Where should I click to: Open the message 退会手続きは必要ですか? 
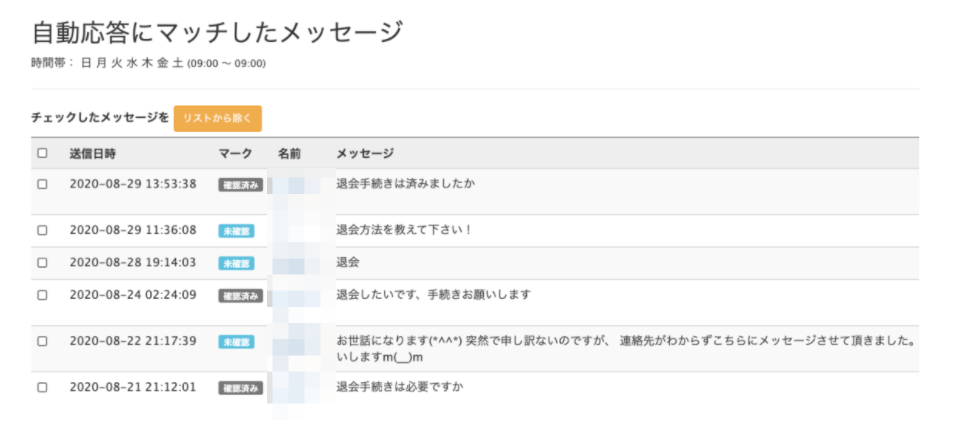pos(400,387)
